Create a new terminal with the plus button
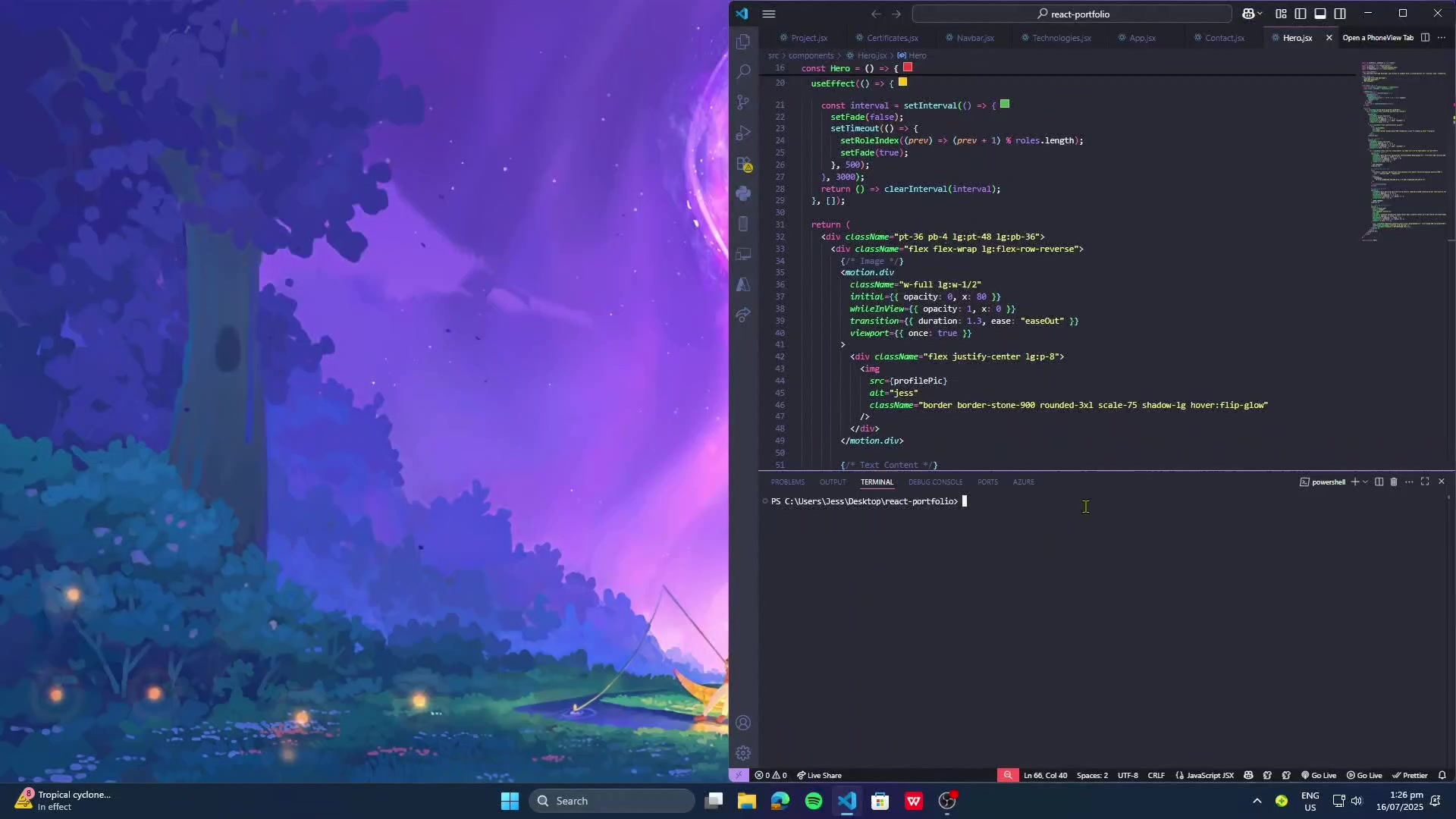This screenshot has width=1456, height=819. pos(1355,482)
